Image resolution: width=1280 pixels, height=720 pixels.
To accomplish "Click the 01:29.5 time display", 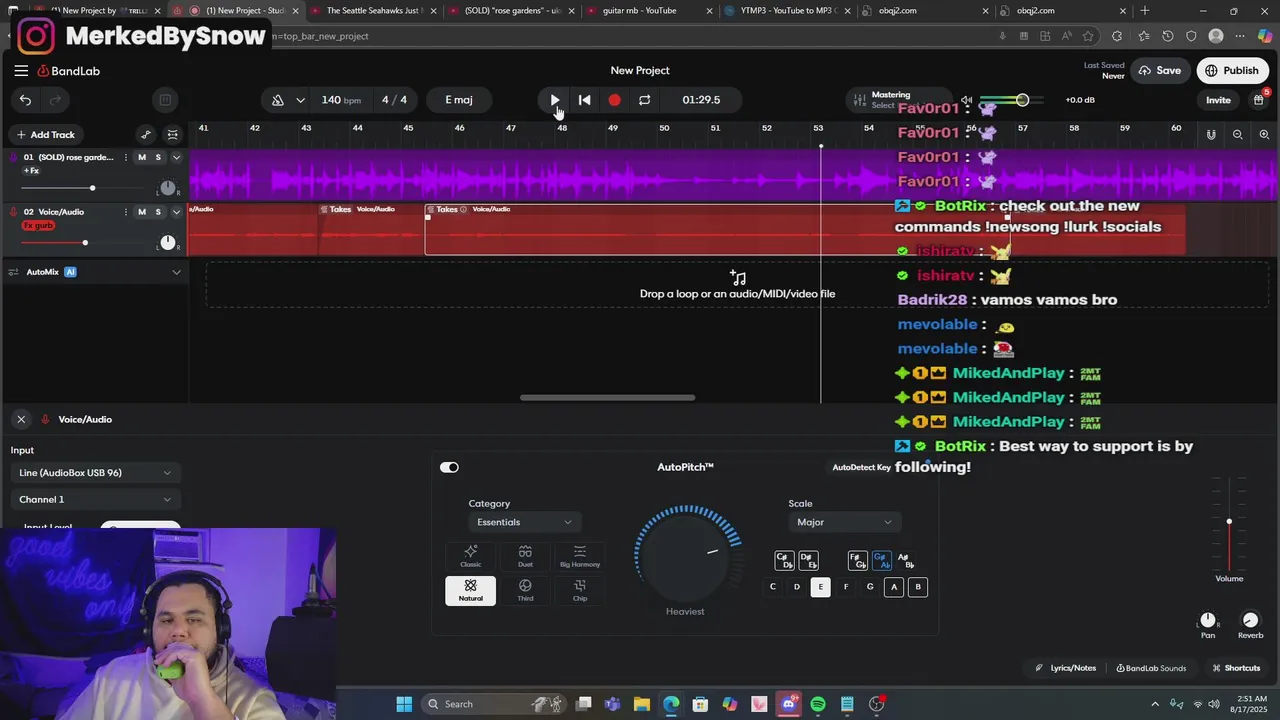I will (701, 100).
